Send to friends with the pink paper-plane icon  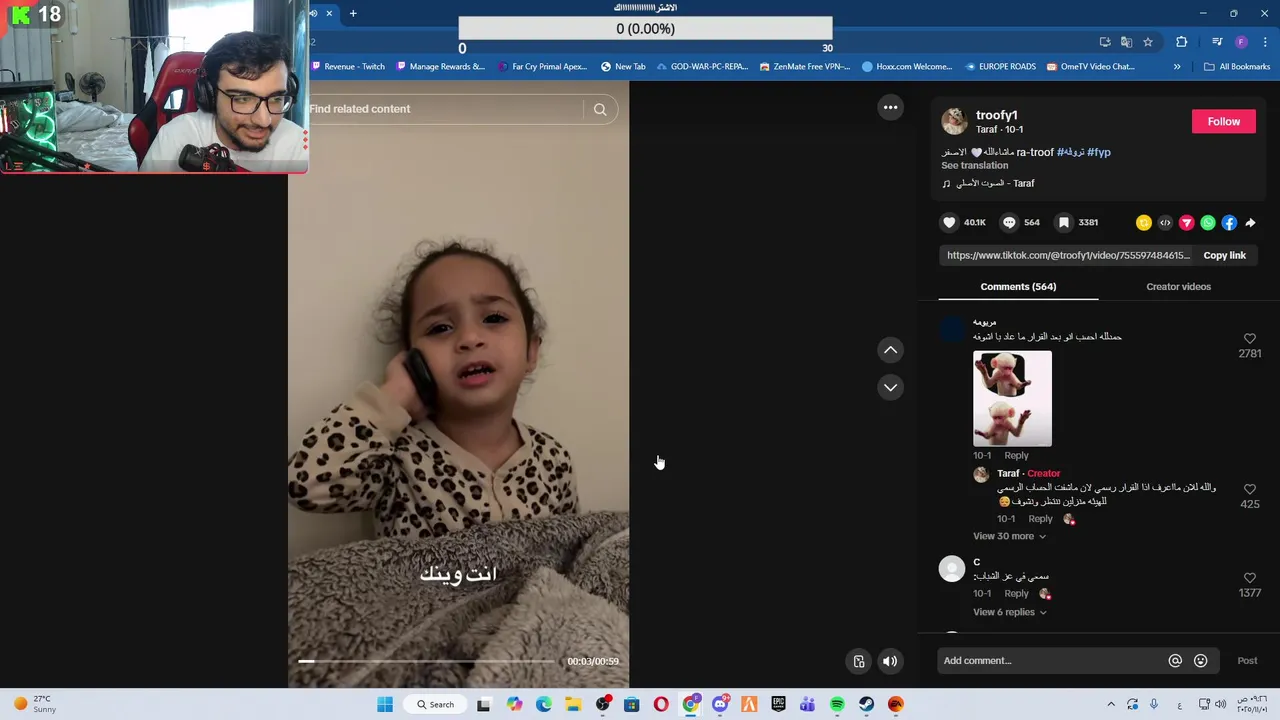(1186, 223)
